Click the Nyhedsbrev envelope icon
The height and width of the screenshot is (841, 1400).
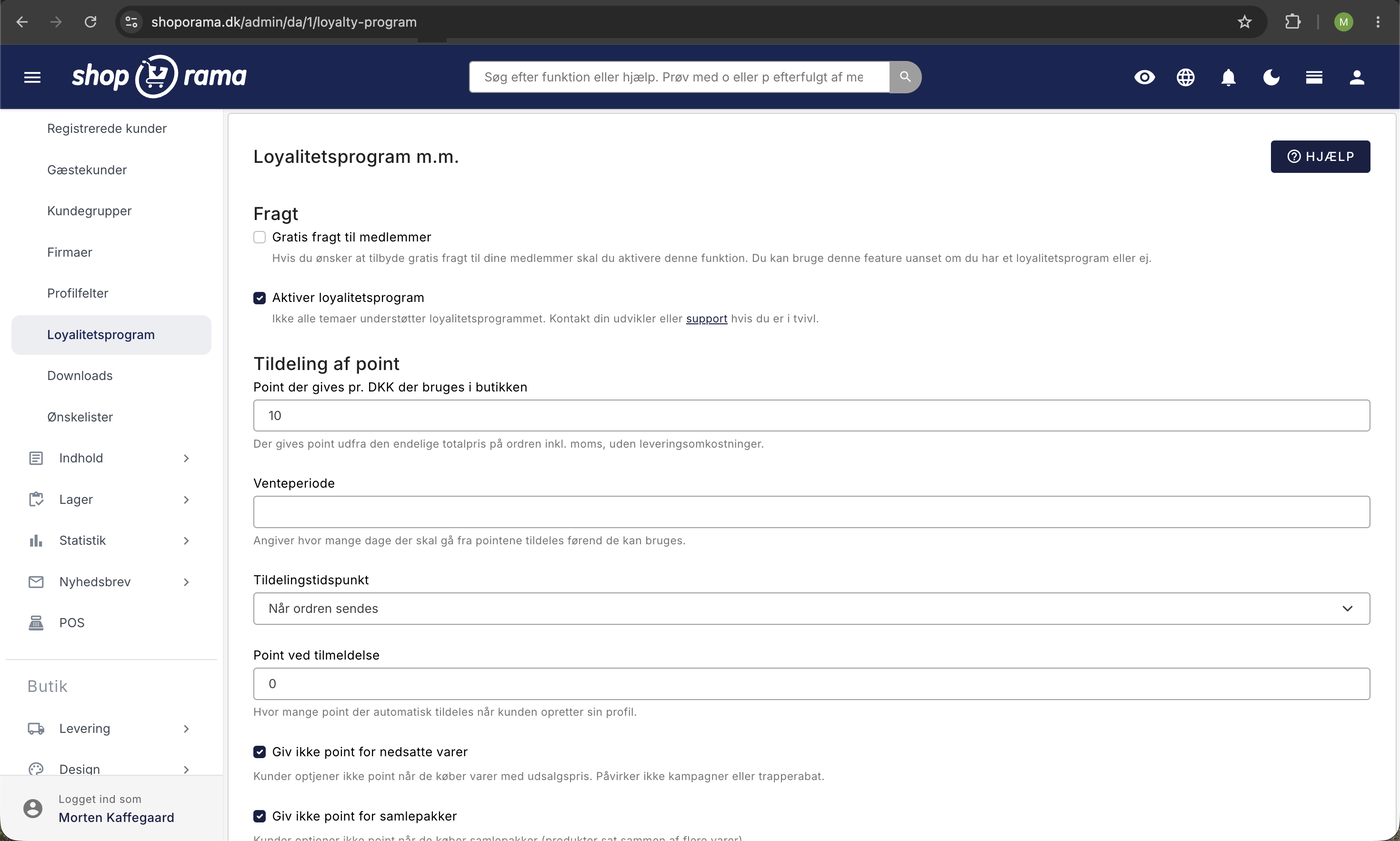36,581
